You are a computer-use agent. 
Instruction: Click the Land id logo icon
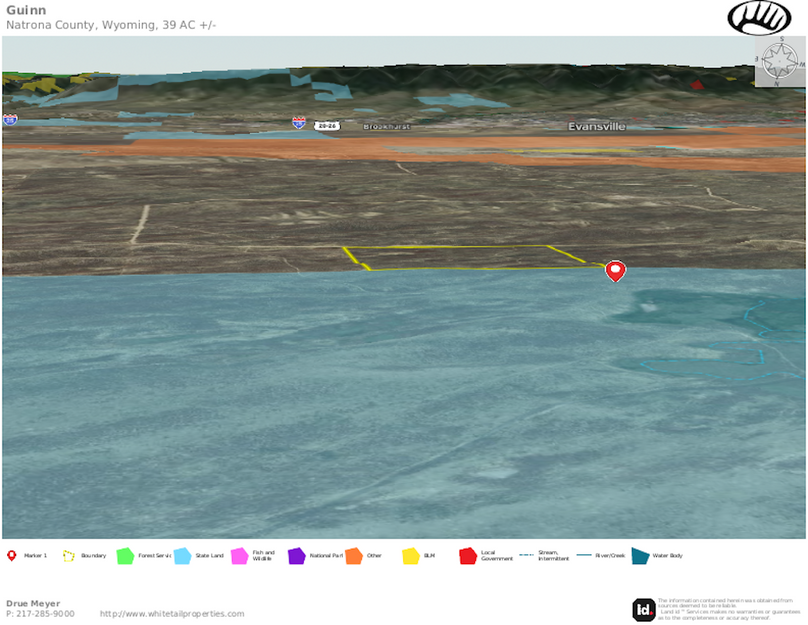pyautogui.click(x=643, y=608)
